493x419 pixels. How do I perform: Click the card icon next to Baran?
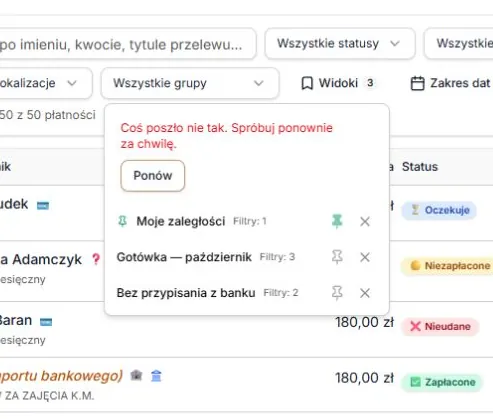(46, 322)
